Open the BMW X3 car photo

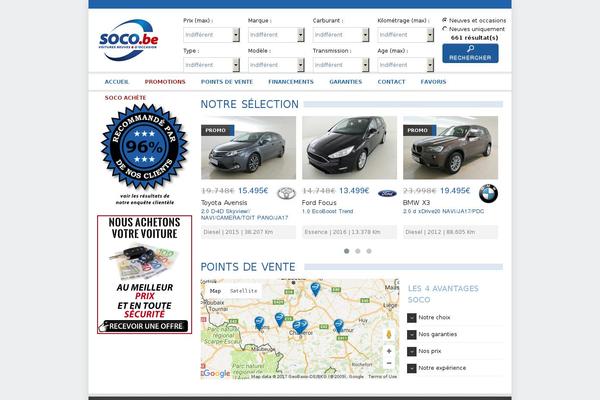point(450,148)
